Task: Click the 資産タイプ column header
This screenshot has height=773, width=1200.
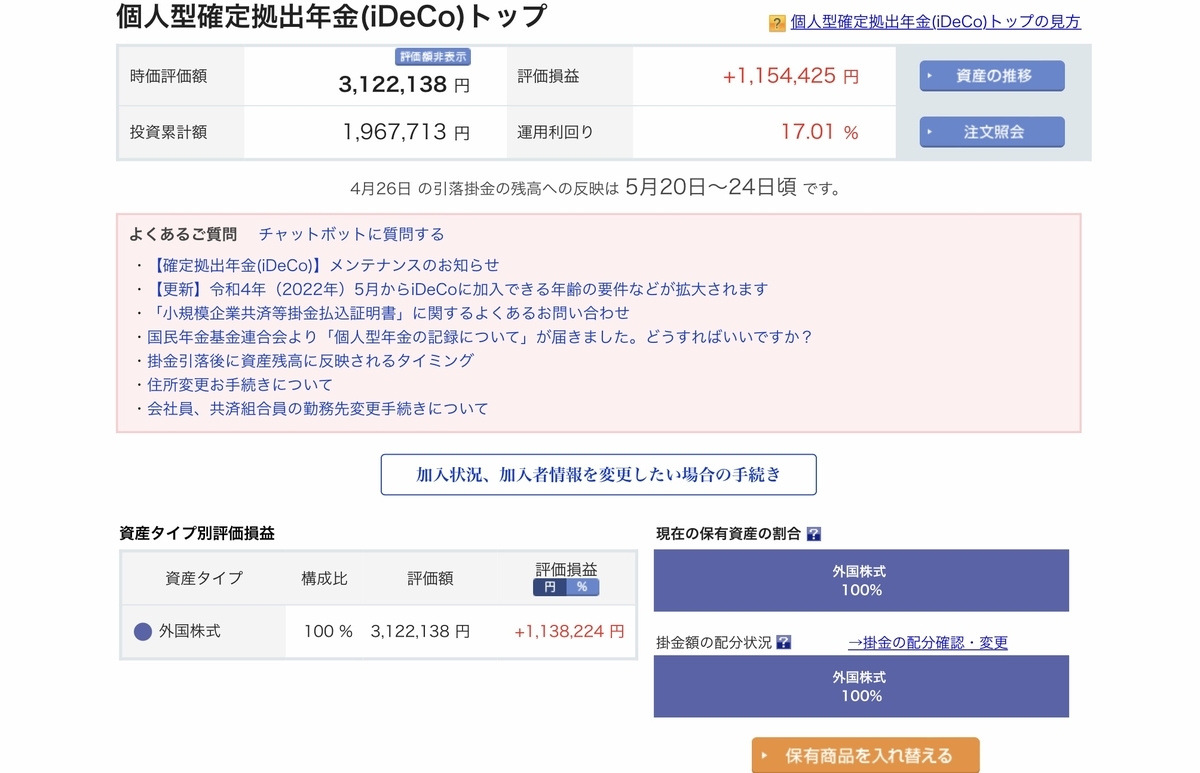Action: tap(204, 578)
